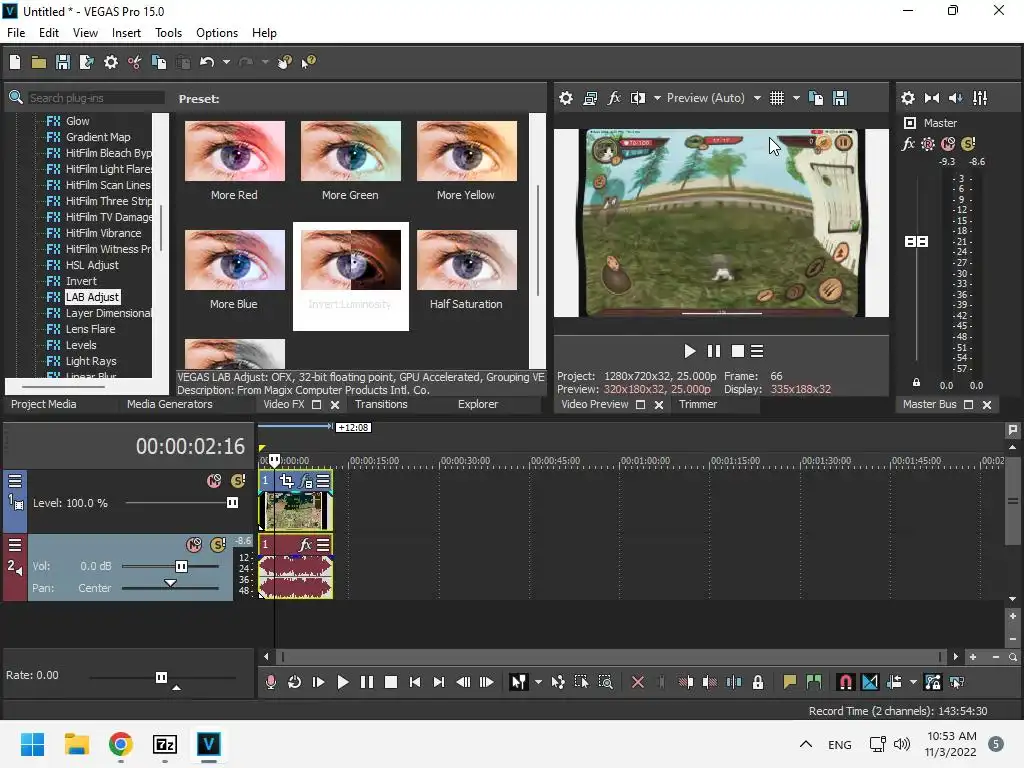Image resolution: width=1024 pixels, height=768 pixels.
Task: Play the Video Preview
Action: tap(689, 351)
